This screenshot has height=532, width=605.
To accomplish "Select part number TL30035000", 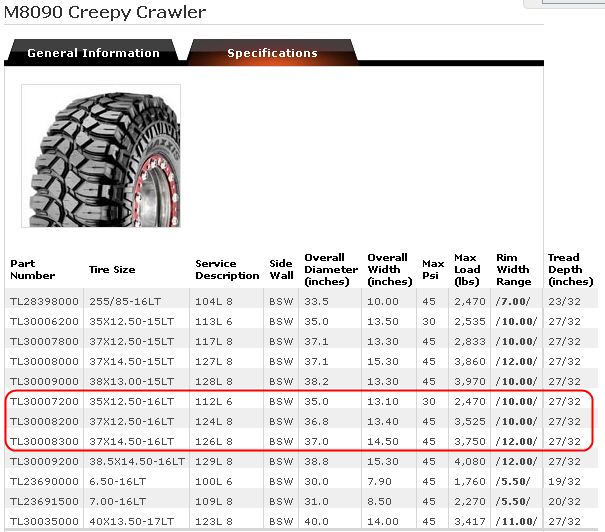I will (x=43, y=522).
